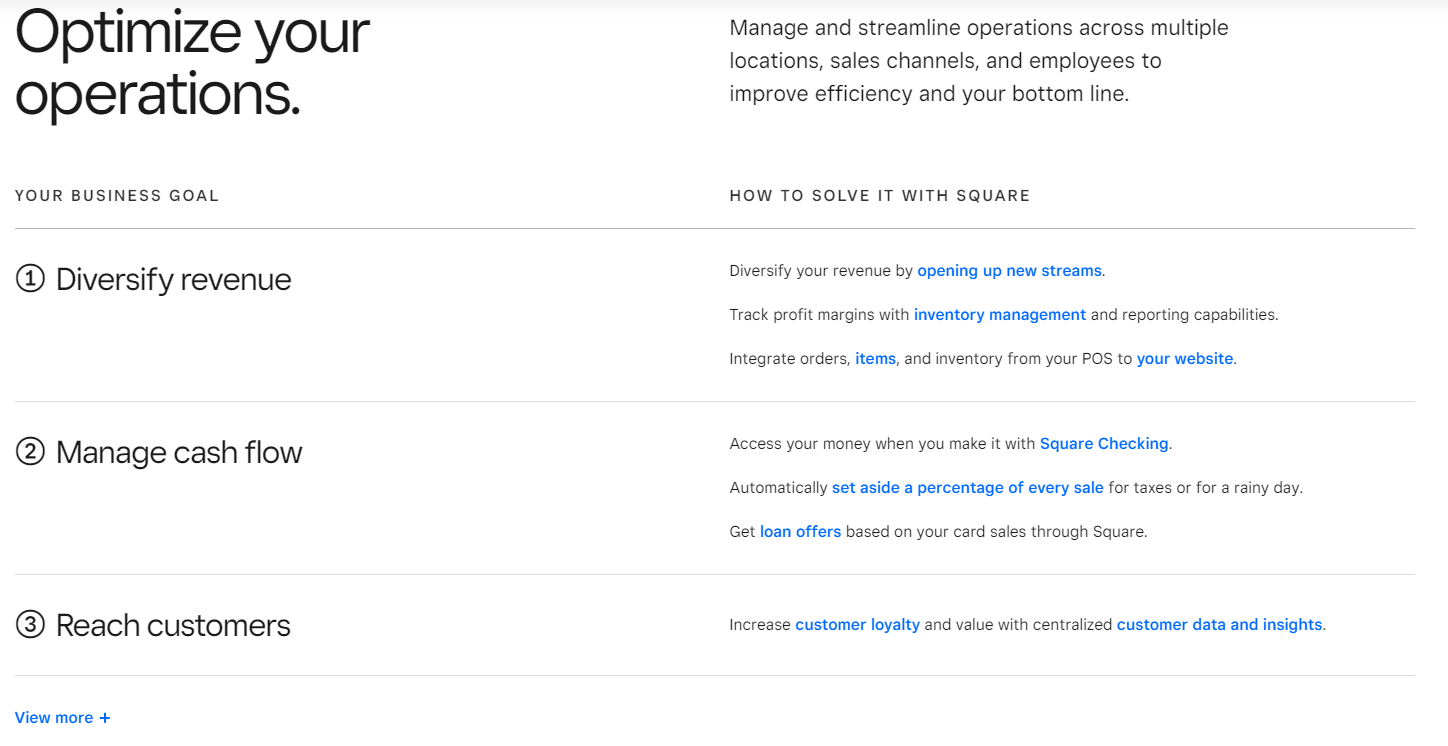This screenshot has width=1448, height=746.
Task: Click the circled number 1 icon
Action: (31, 280)
